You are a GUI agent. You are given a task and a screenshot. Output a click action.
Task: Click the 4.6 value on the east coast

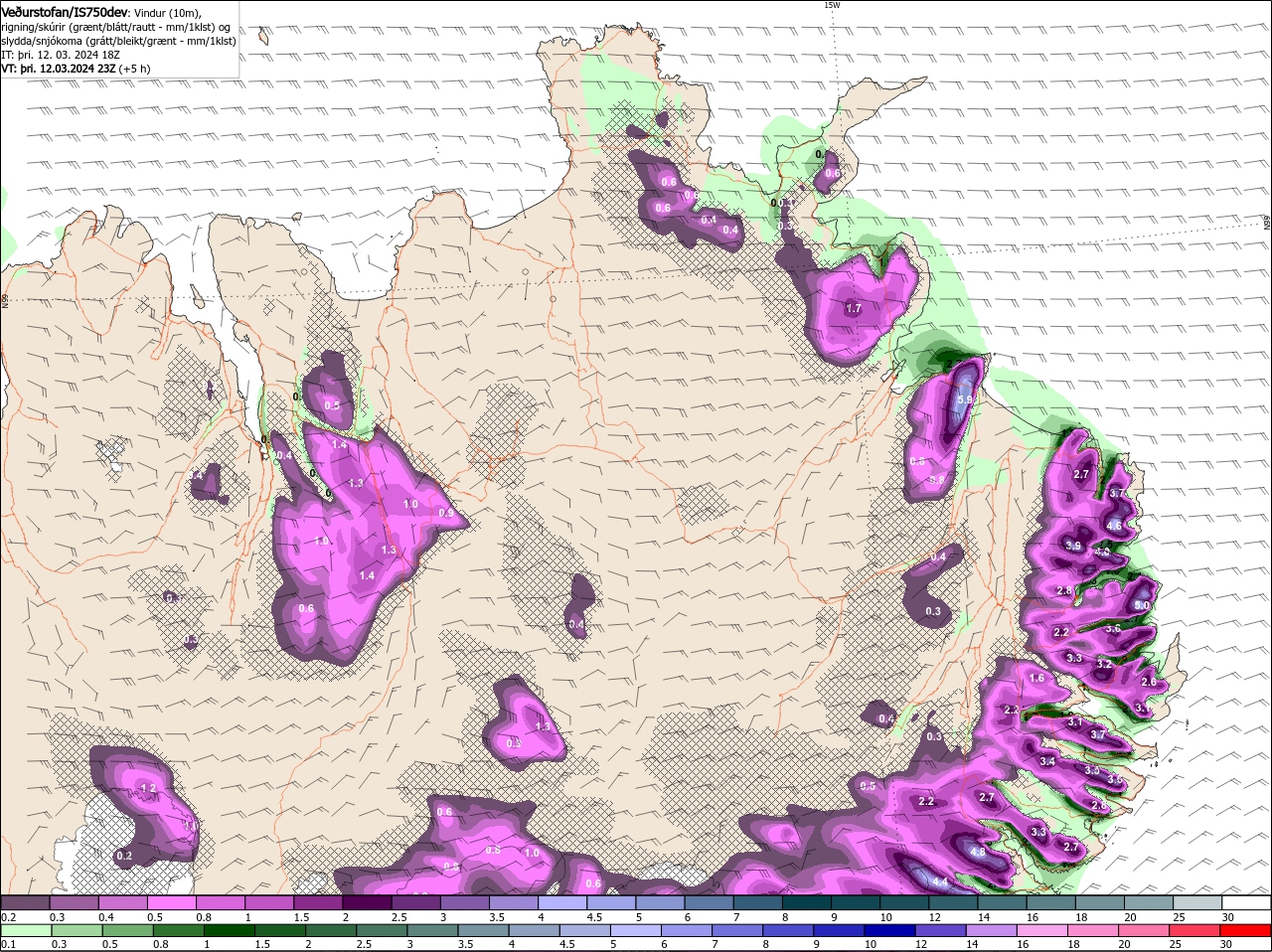point(1114,526)
